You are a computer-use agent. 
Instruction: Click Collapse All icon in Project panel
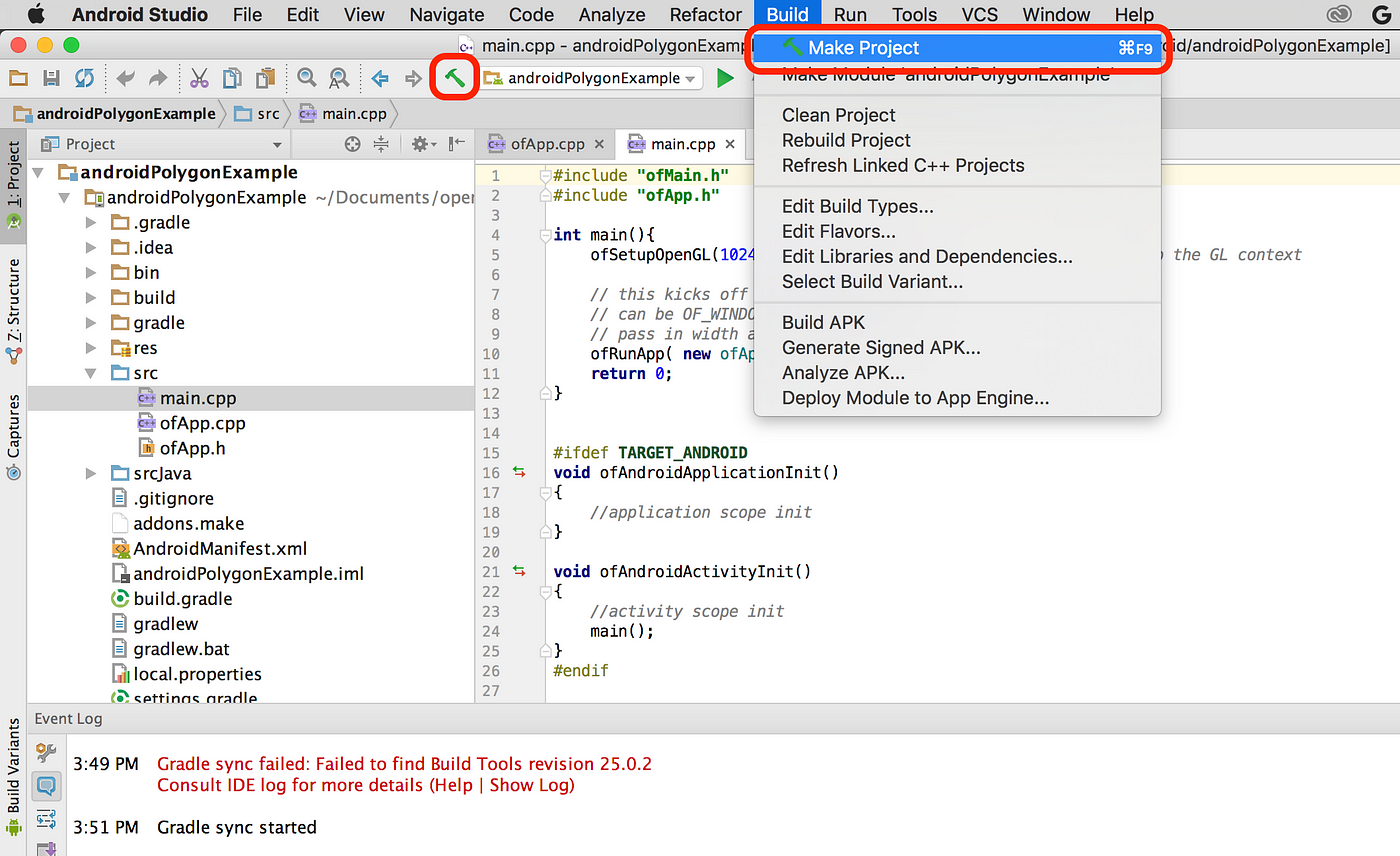pyautogui.click(x=381, y=144)
